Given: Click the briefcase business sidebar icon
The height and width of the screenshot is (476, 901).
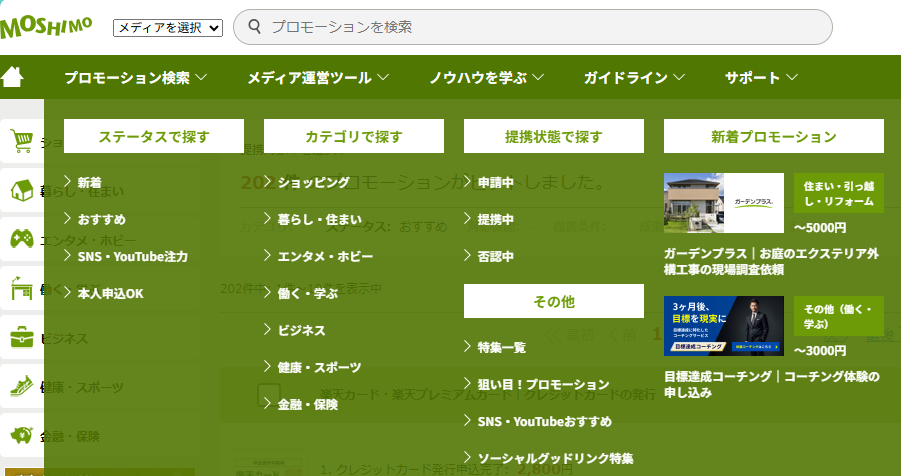Looking at the screenshot, I should click(x=21, y=338).
